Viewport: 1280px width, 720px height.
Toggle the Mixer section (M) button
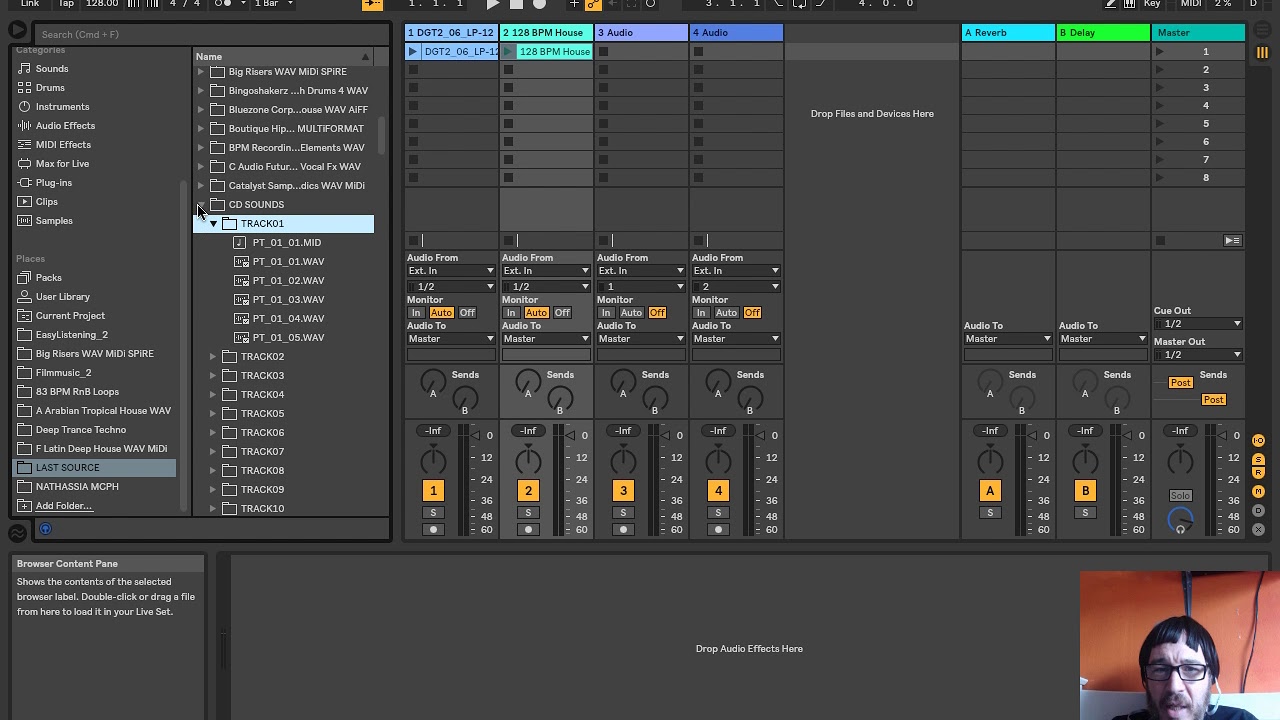[1258, 492]
